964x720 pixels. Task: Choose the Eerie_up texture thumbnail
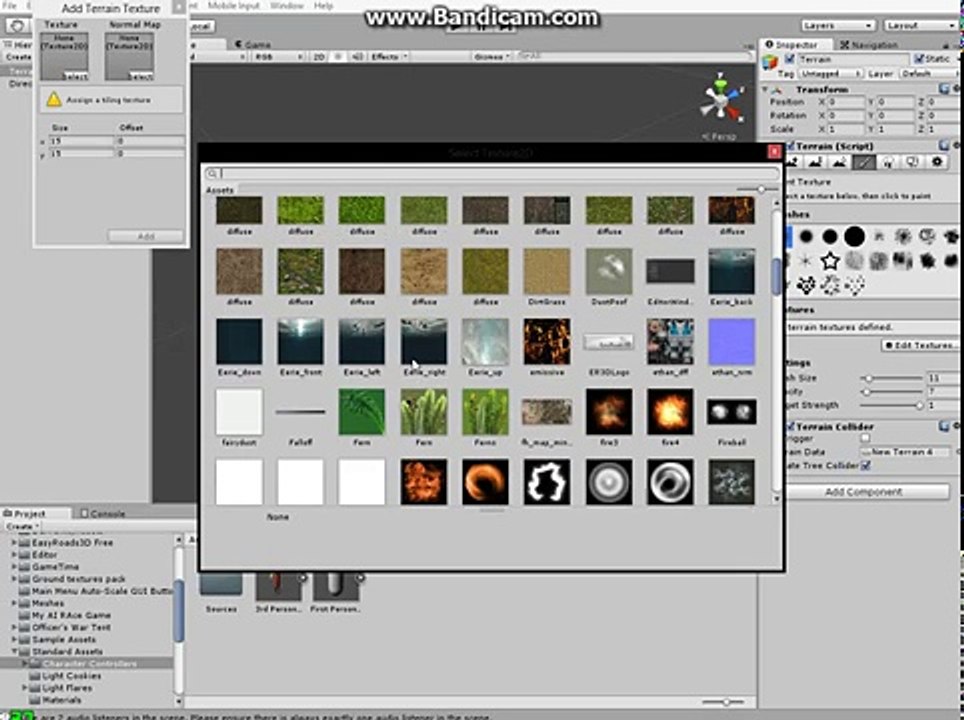pos(485,341)
